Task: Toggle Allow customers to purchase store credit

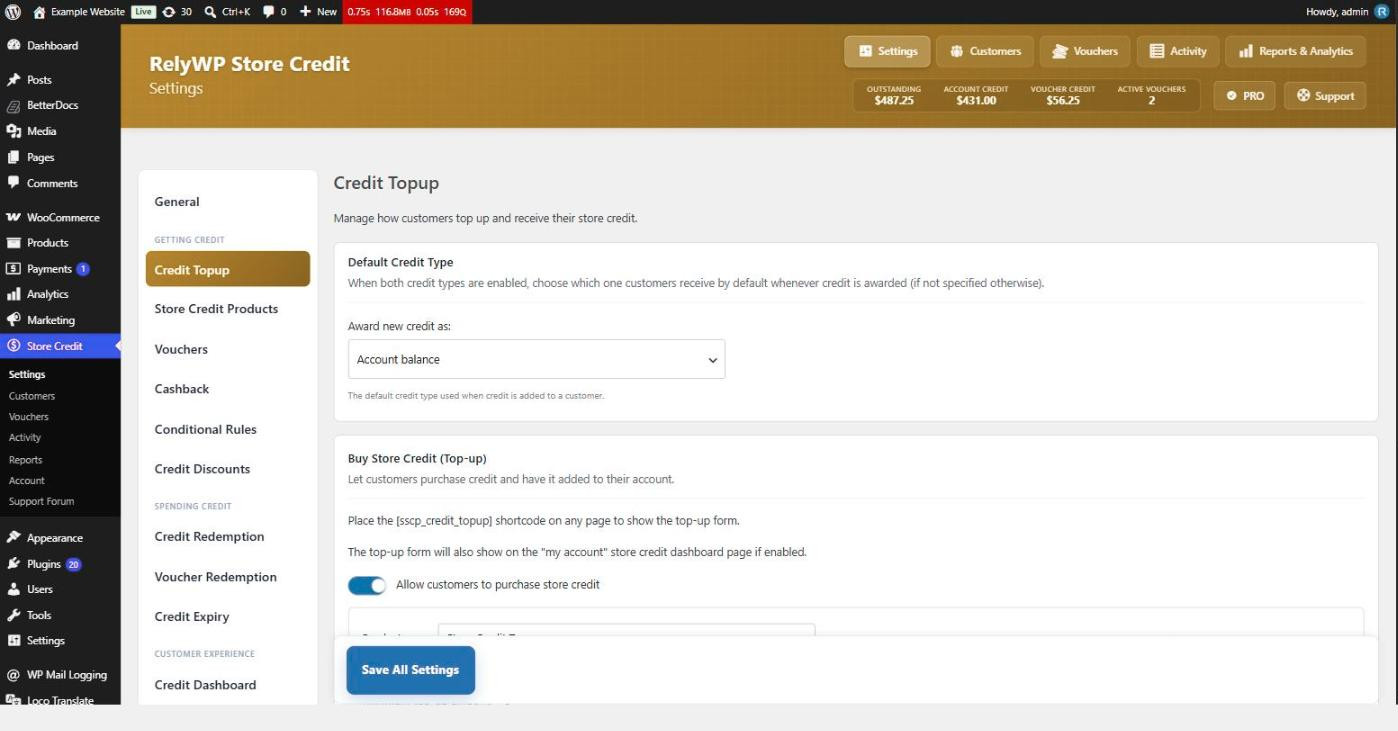Action: tap(367, 585)
